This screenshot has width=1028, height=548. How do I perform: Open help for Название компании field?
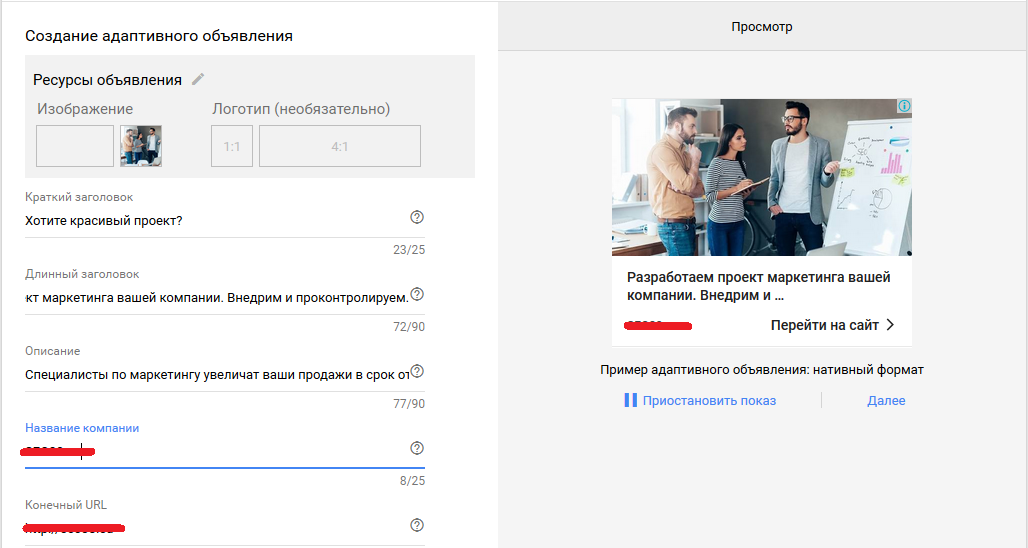pyautogui.click(x=417, y=448)
